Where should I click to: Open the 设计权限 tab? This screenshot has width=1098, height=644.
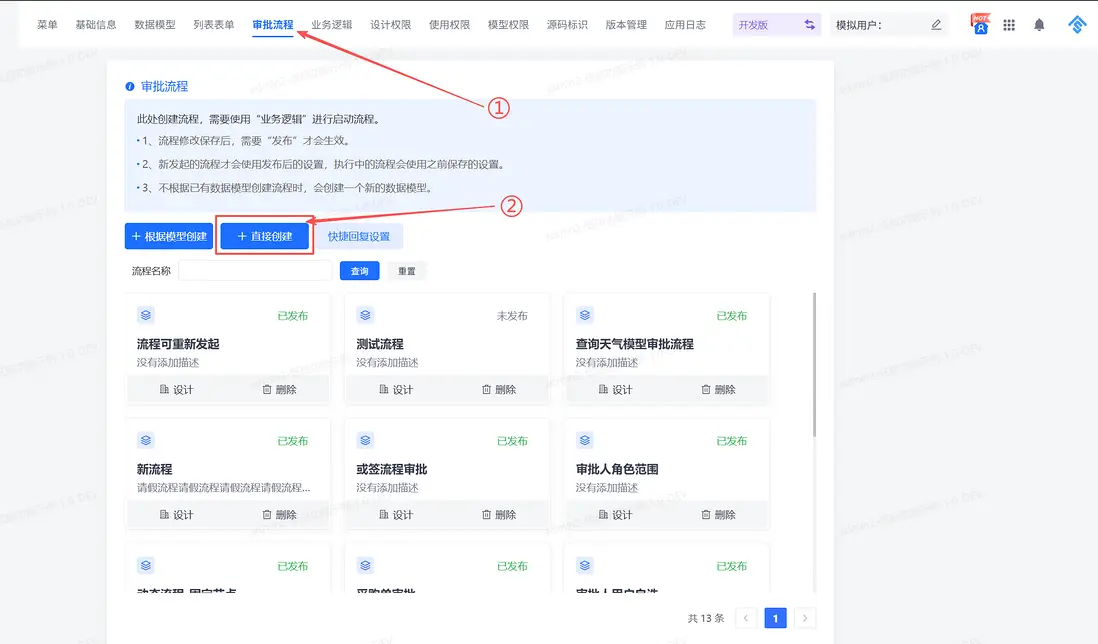pyautogui.click(x=390, y=24)
